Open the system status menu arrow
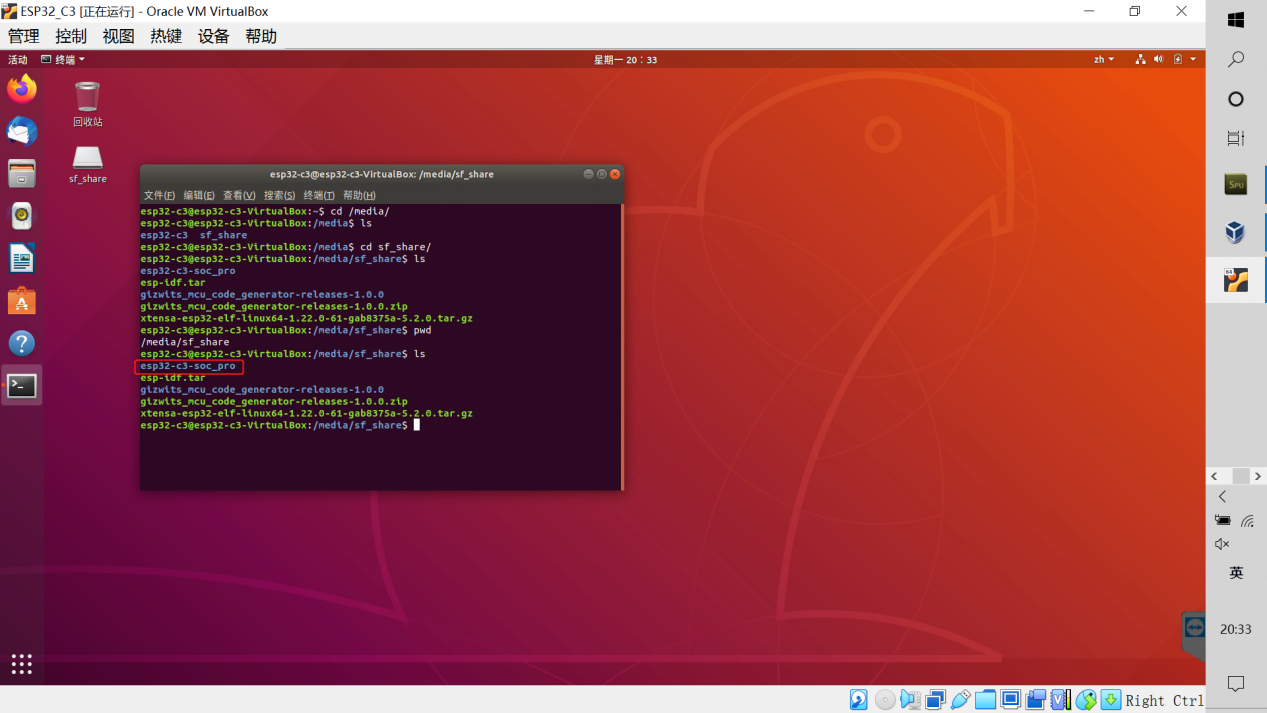 click(x=1193, y=60)
